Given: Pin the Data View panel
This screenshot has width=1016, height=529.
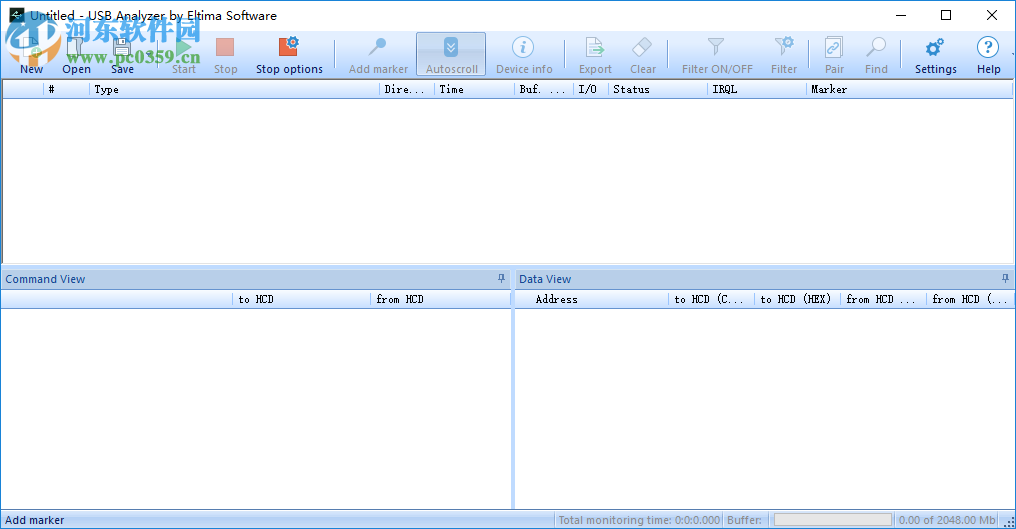Looking at the screenshot, I should point(1006,279).
